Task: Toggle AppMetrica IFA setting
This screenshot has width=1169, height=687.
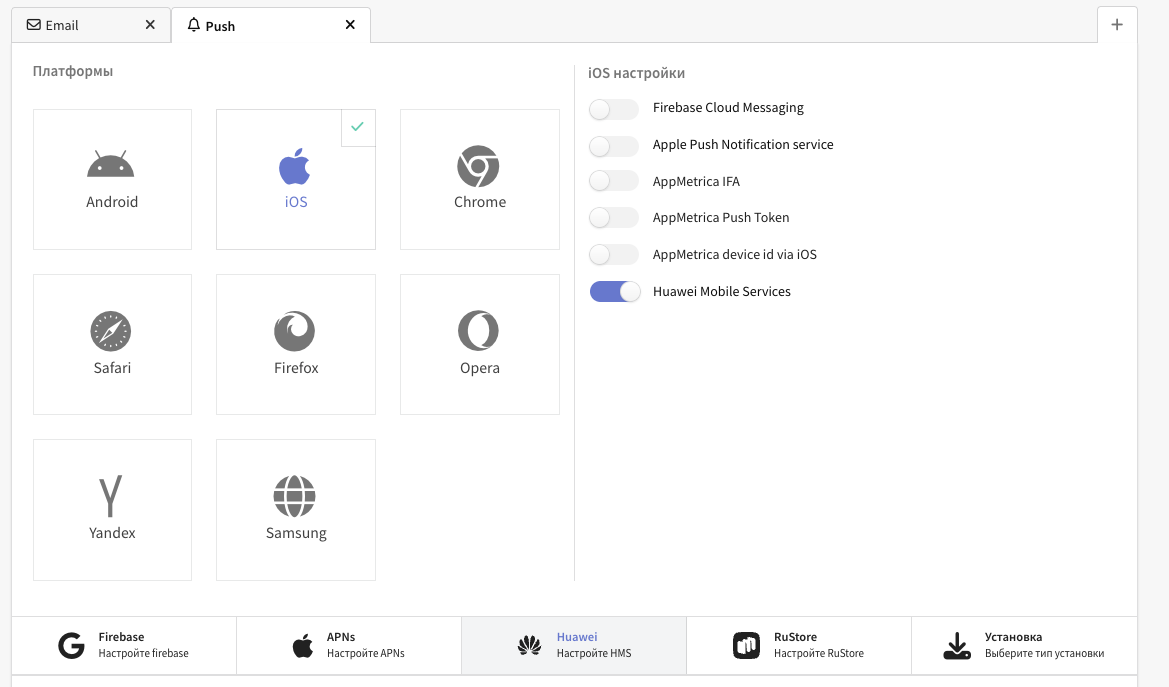Action: (x=614, y=182)
